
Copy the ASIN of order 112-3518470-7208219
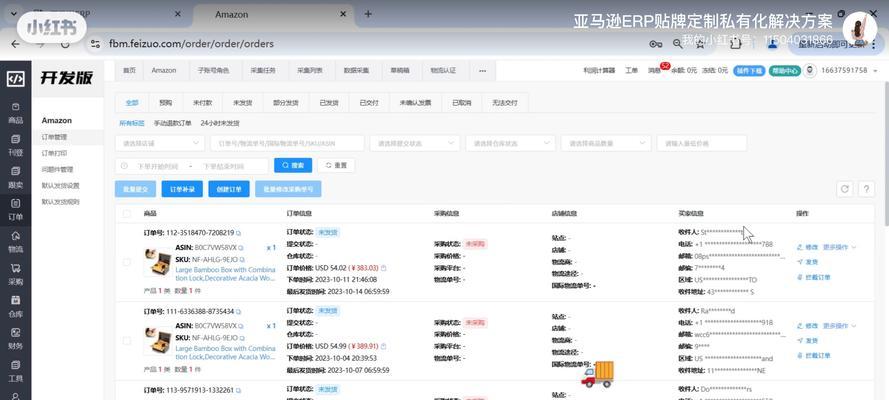click(241, 248)
